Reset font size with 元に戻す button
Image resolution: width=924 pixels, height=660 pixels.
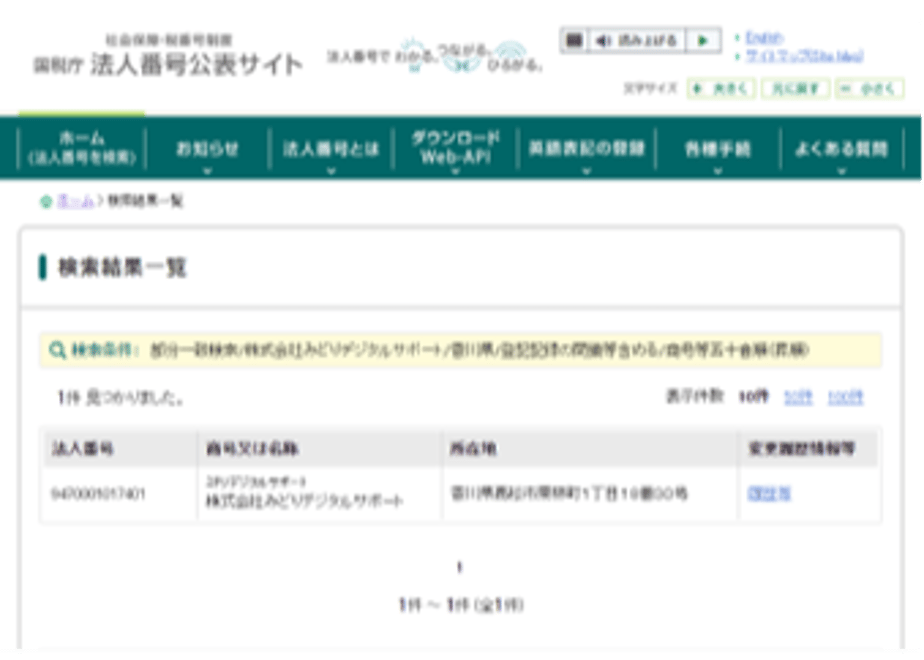(x=796, y=89)
